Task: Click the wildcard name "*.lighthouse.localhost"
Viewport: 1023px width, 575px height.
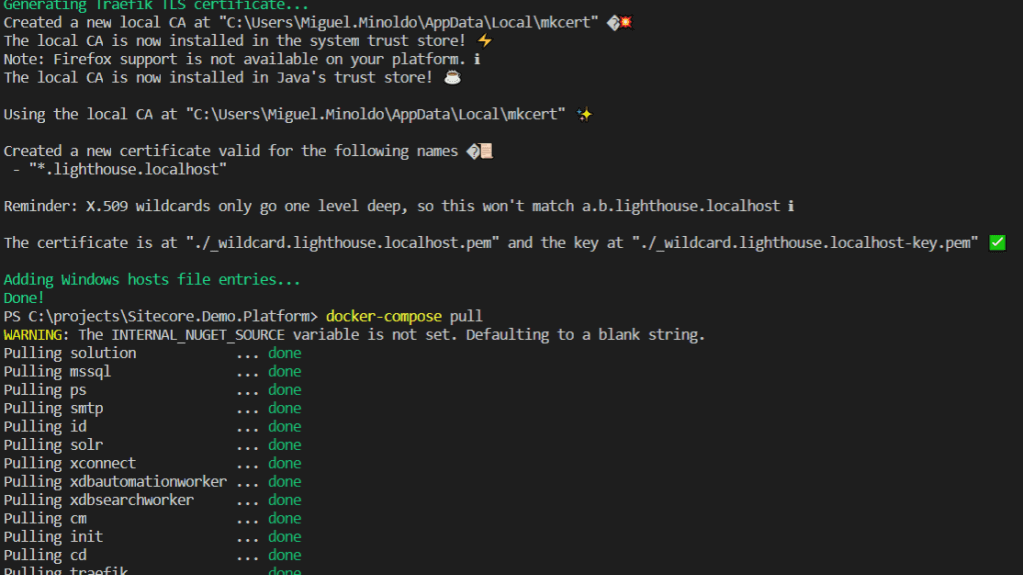Action: tap(128, 170)
